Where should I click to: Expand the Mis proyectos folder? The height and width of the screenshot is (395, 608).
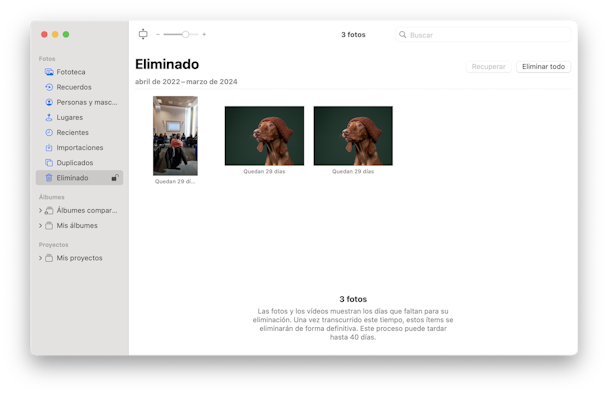coord(40,258)
